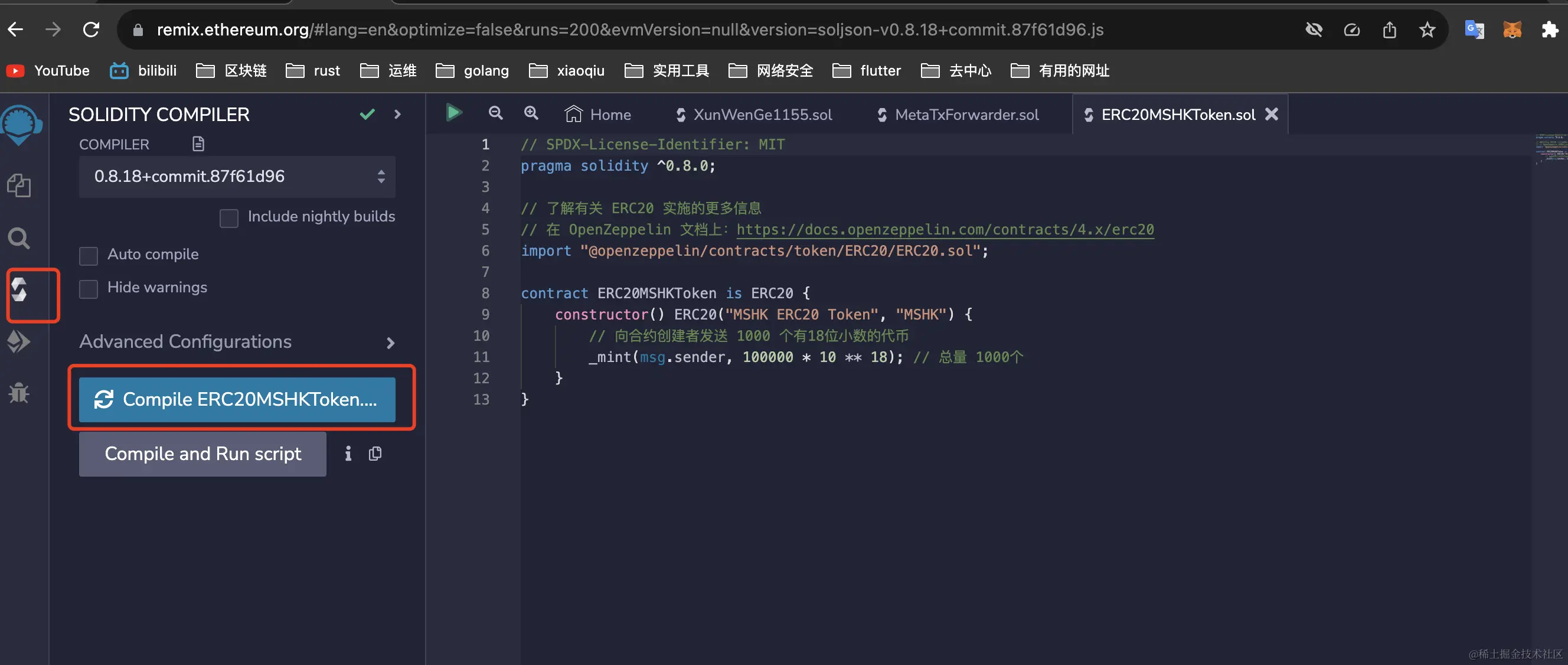The image size is (1568, 665).
Task: Enable Include nightly builds checkbox
Action: pyautogui.click(x=229, y=218)
